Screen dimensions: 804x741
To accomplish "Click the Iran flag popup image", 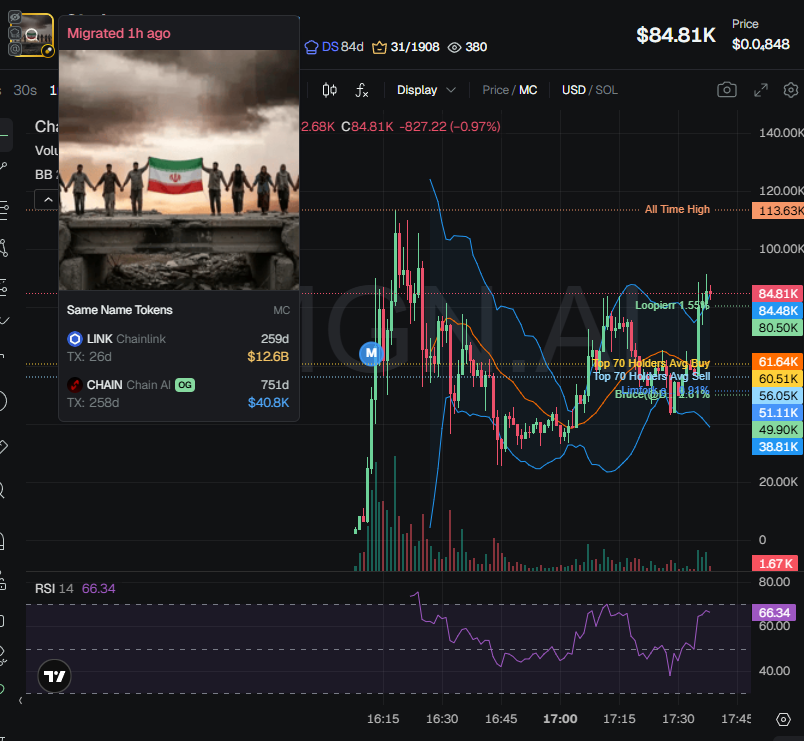I will (x=179, y=170).
